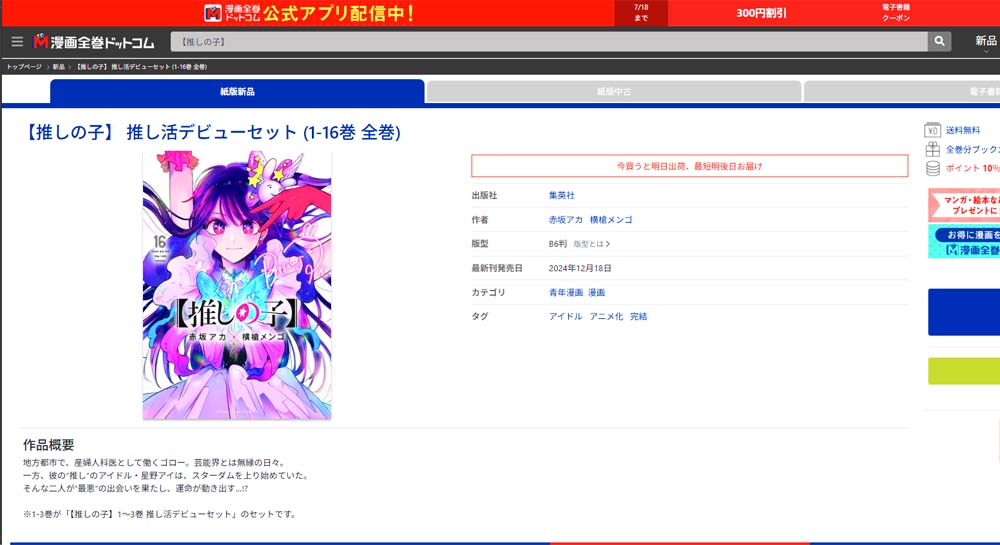
Task: Click the 出版社 label
Action: (484, 195)
